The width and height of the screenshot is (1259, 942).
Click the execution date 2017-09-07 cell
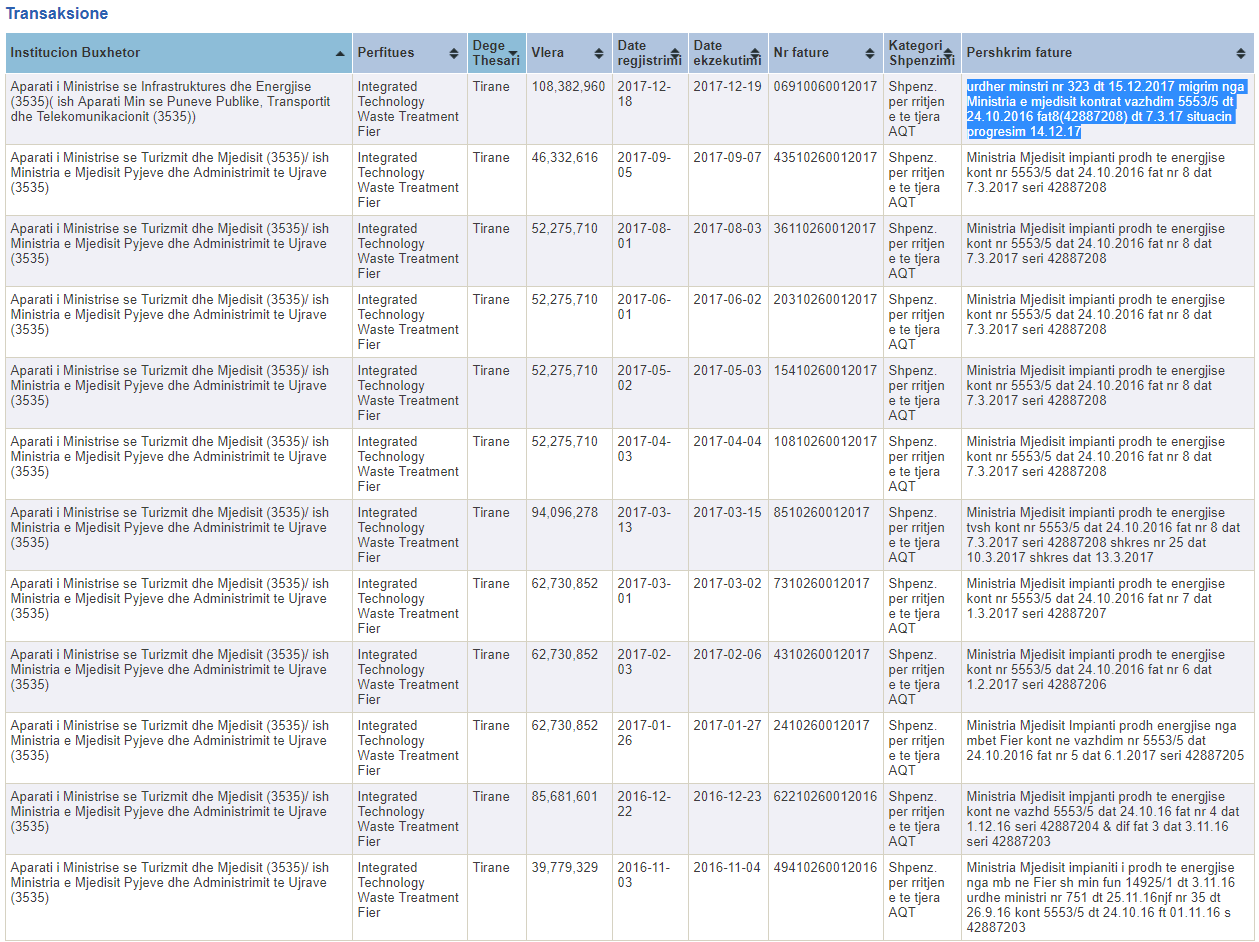[x=727, y=158]
